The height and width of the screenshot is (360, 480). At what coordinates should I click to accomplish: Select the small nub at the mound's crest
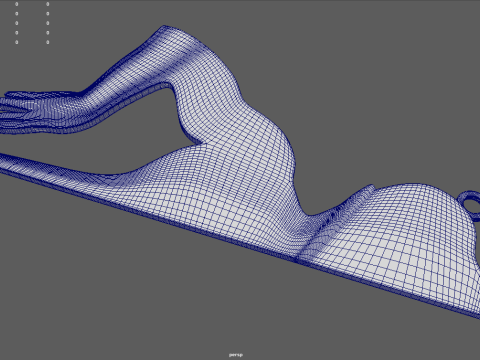[x=371, y=189]
